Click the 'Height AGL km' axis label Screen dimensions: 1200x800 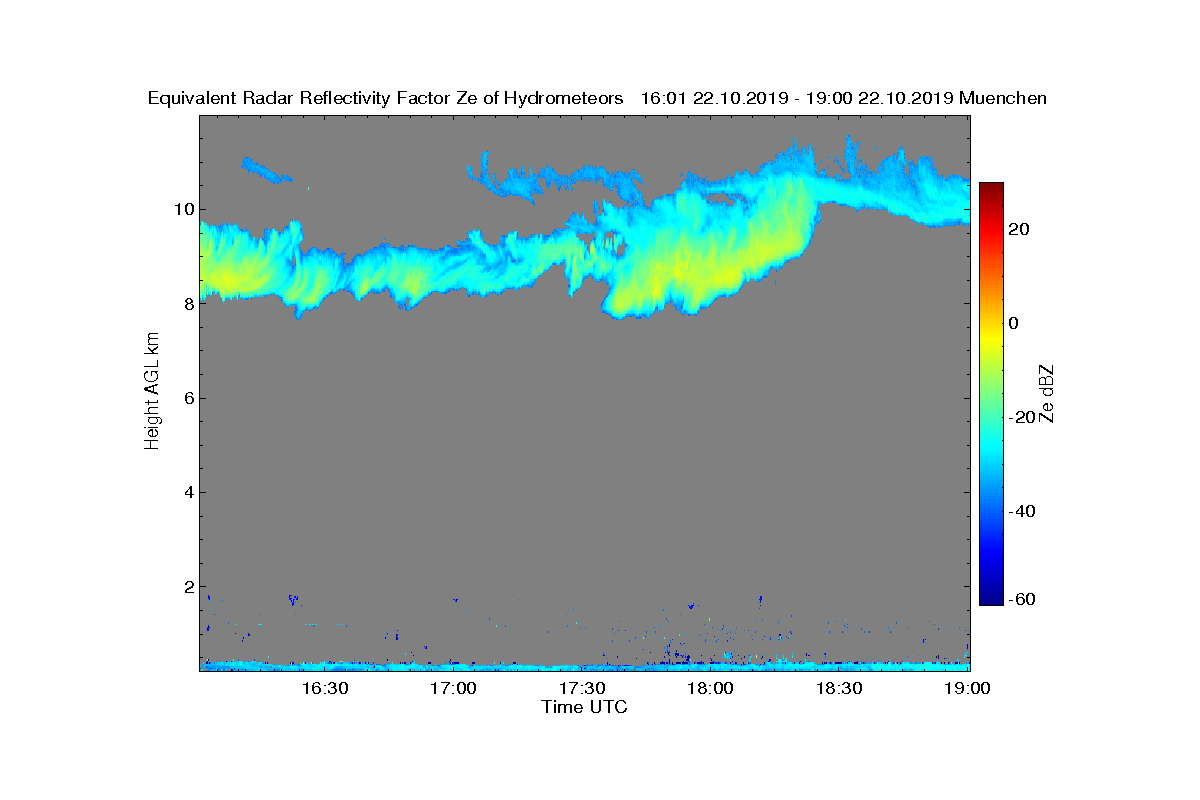(x=152, y=392)
